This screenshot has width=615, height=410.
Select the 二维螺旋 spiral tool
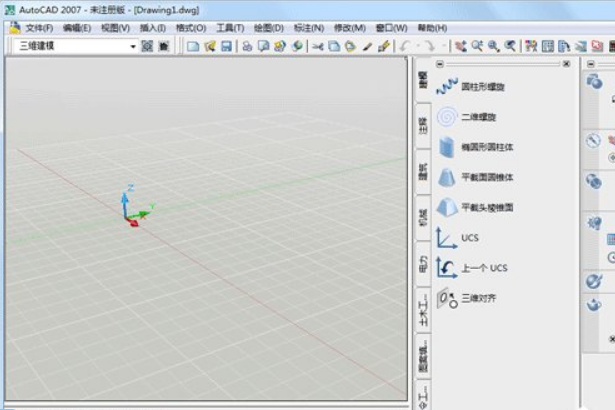pyautogui.click(x=466, y=117)
